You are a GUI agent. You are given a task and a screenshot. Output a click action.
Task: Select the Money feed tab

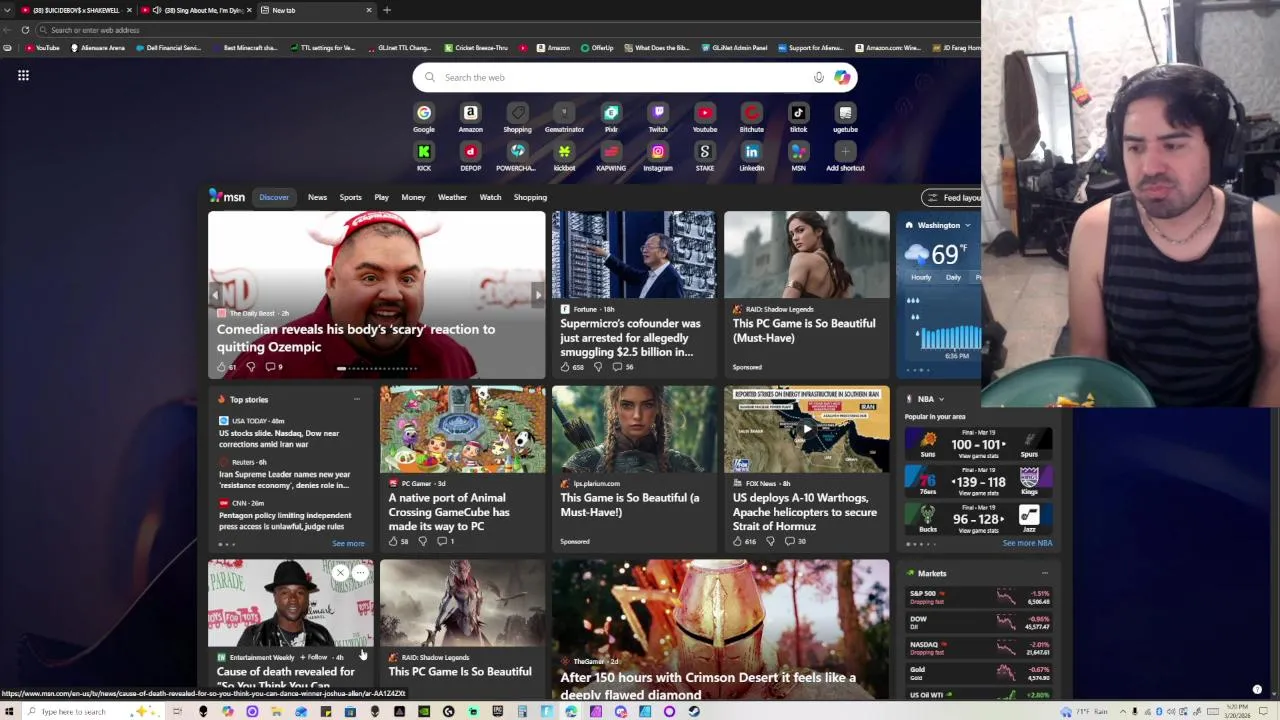pyautogui.click(x=413, y=197)
